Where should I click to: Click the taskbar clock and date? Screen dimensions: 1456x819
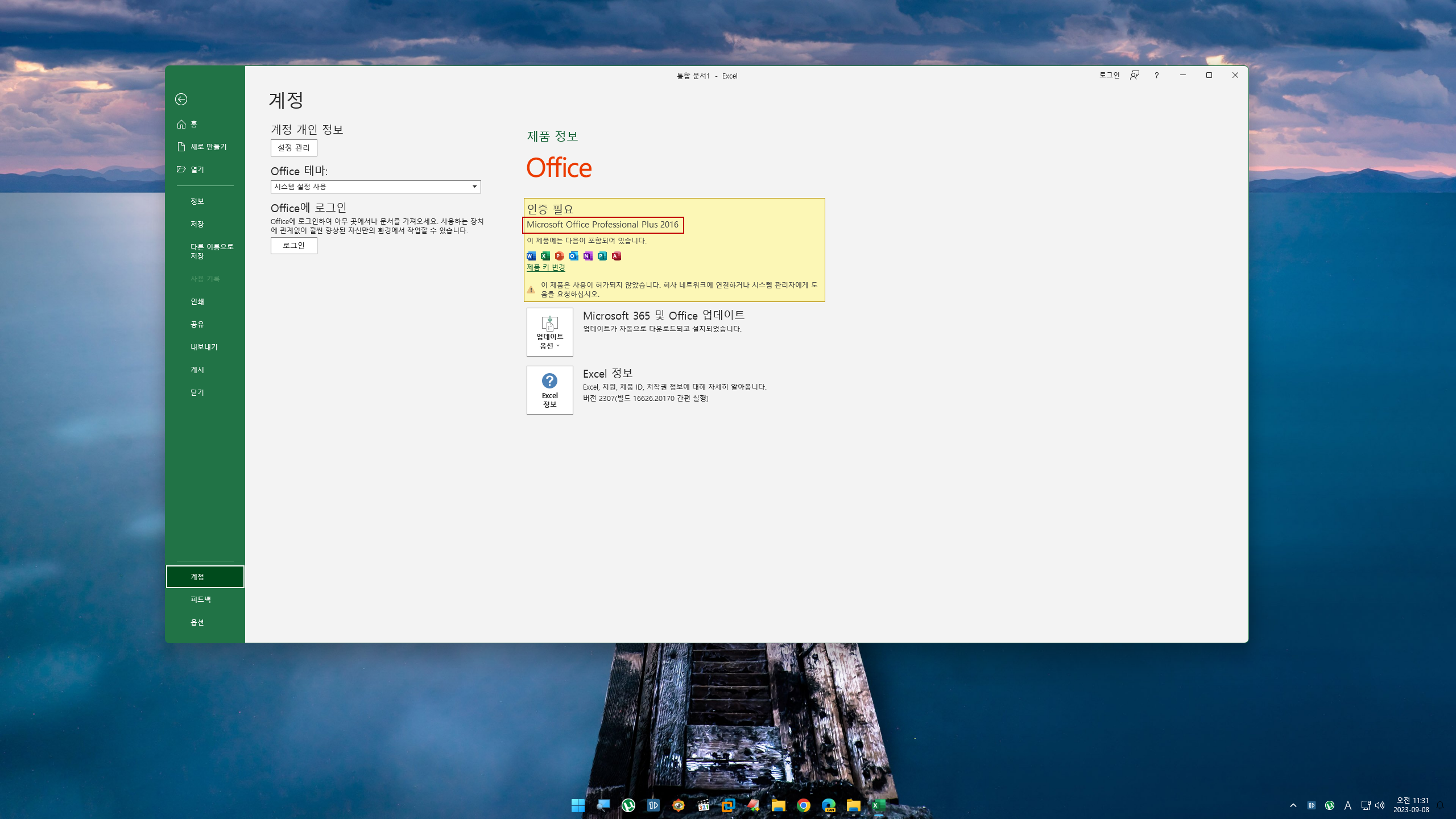point(1410,805)
